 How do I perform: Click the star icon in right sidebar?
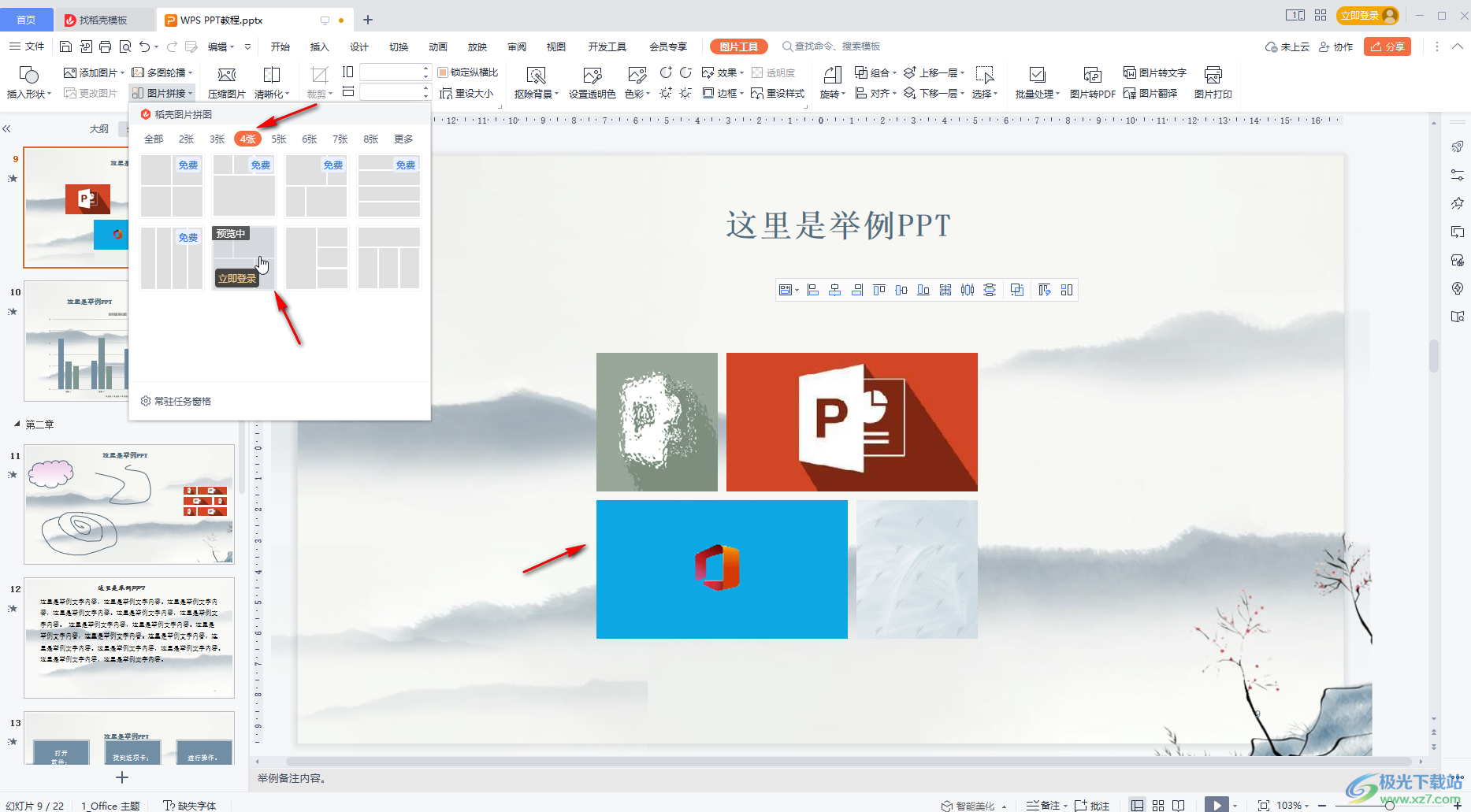(x=1458, y=203)
